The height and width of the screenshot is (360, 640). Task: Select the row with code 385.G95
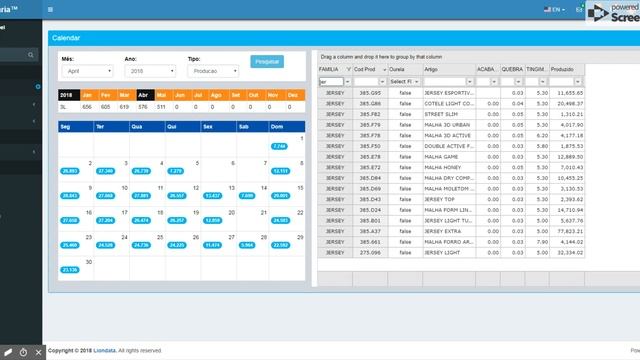[x=451, y=93]
